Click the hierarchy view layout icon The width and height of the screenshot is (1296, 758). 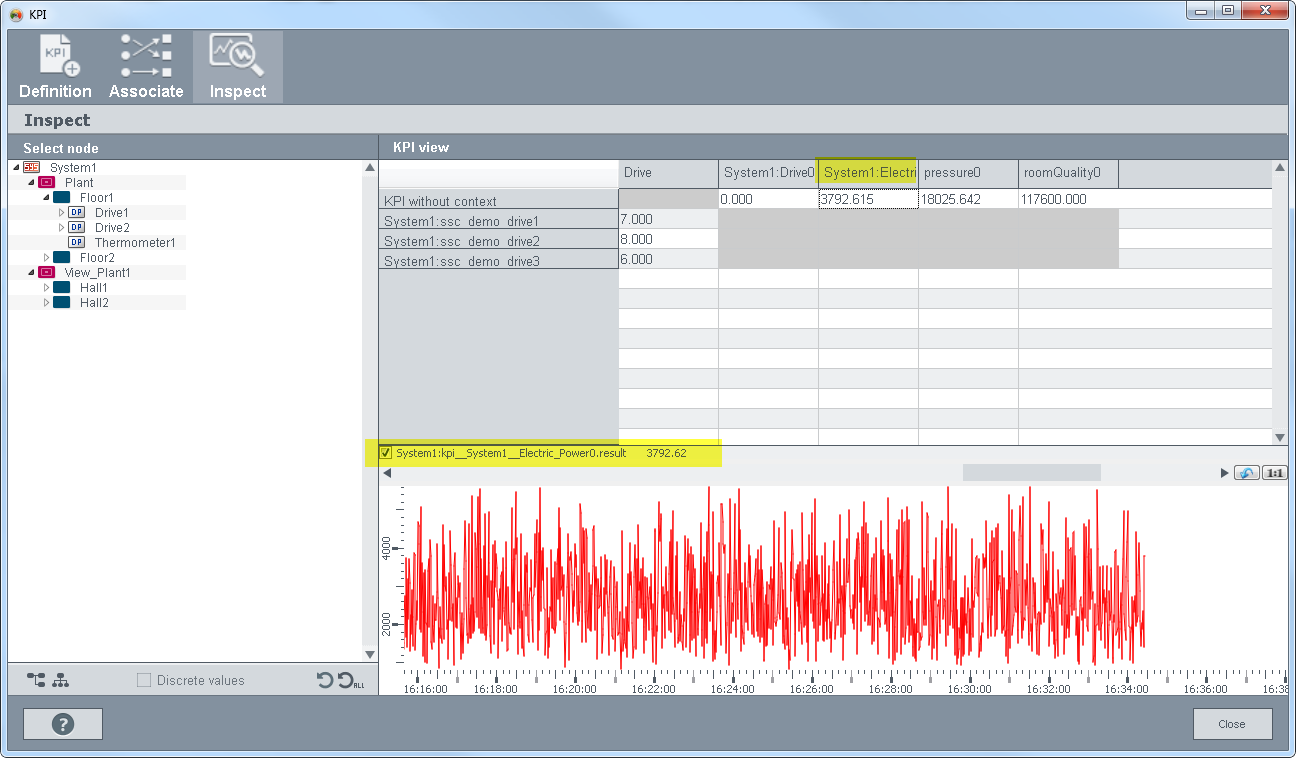coord(61,681)
